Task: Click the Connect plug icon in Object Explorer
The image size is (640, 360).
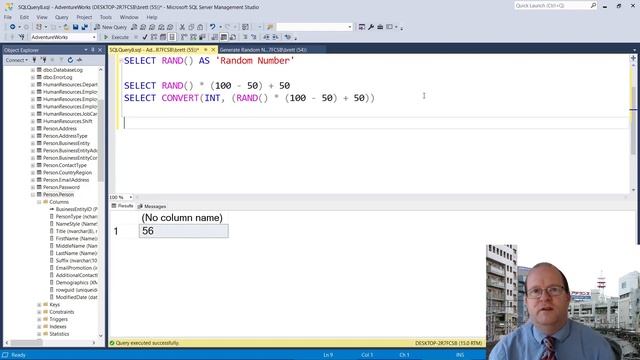Action: click(34, 60)
